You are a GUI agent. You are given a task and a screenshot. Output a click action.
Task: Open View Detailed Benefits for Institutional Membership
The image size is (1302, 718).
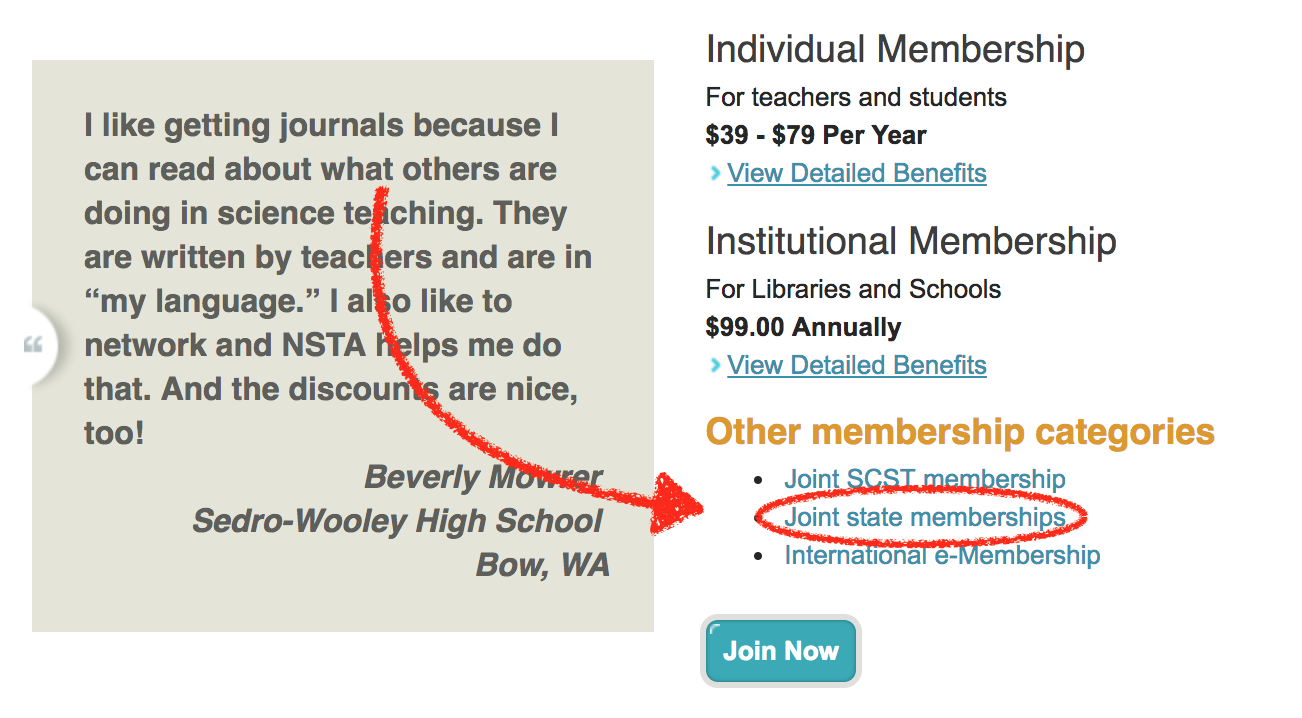coord(857,366)
